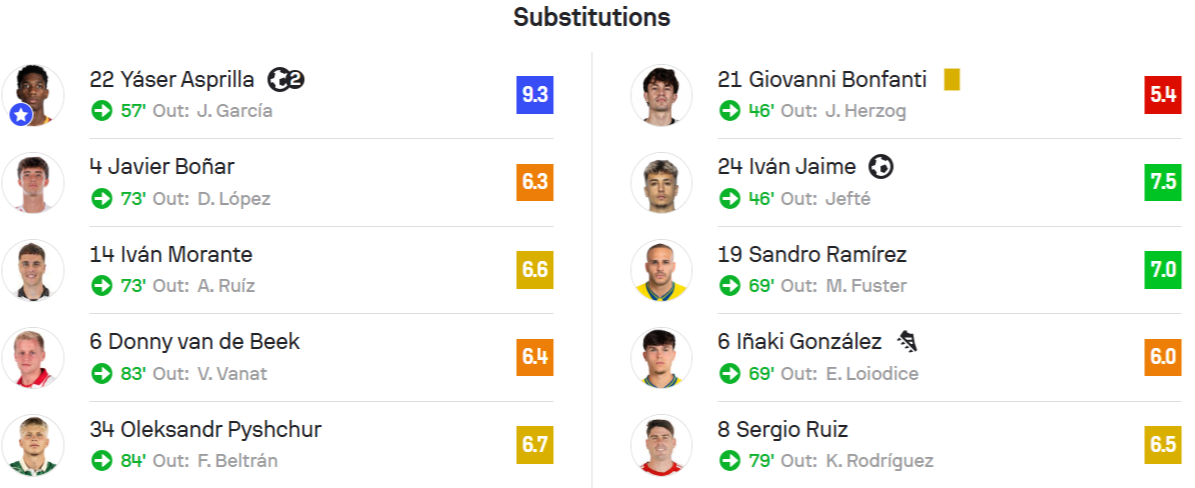Open Javier Boñar's player avatar
Screen dimensions: 1195x488
[x=33, y=182]
